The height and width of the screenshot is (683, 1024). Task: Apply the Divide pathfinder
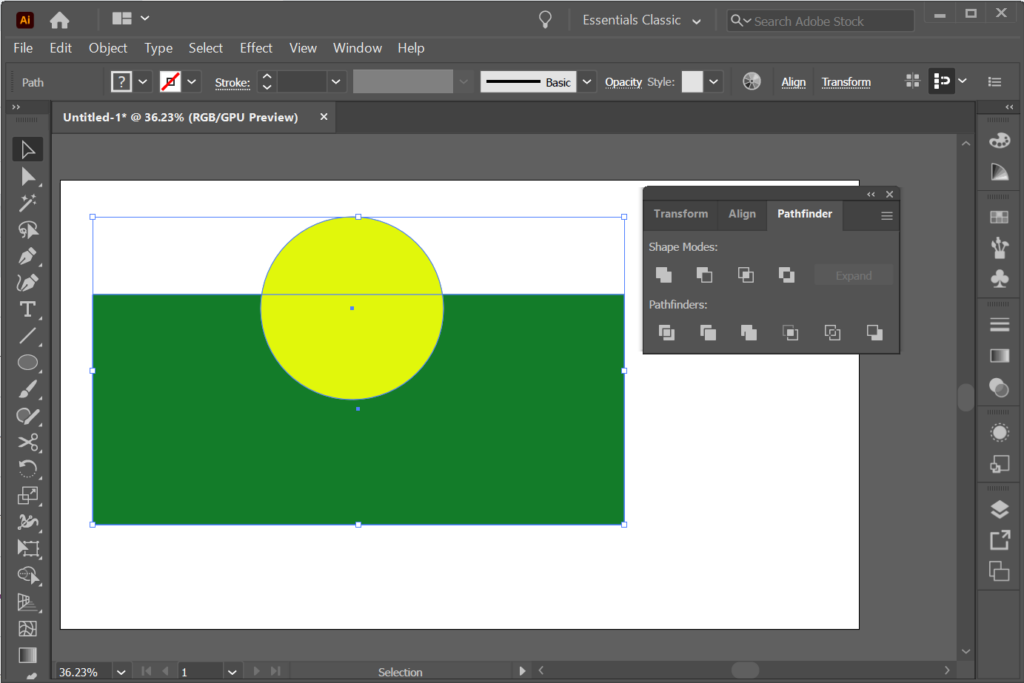666,333
